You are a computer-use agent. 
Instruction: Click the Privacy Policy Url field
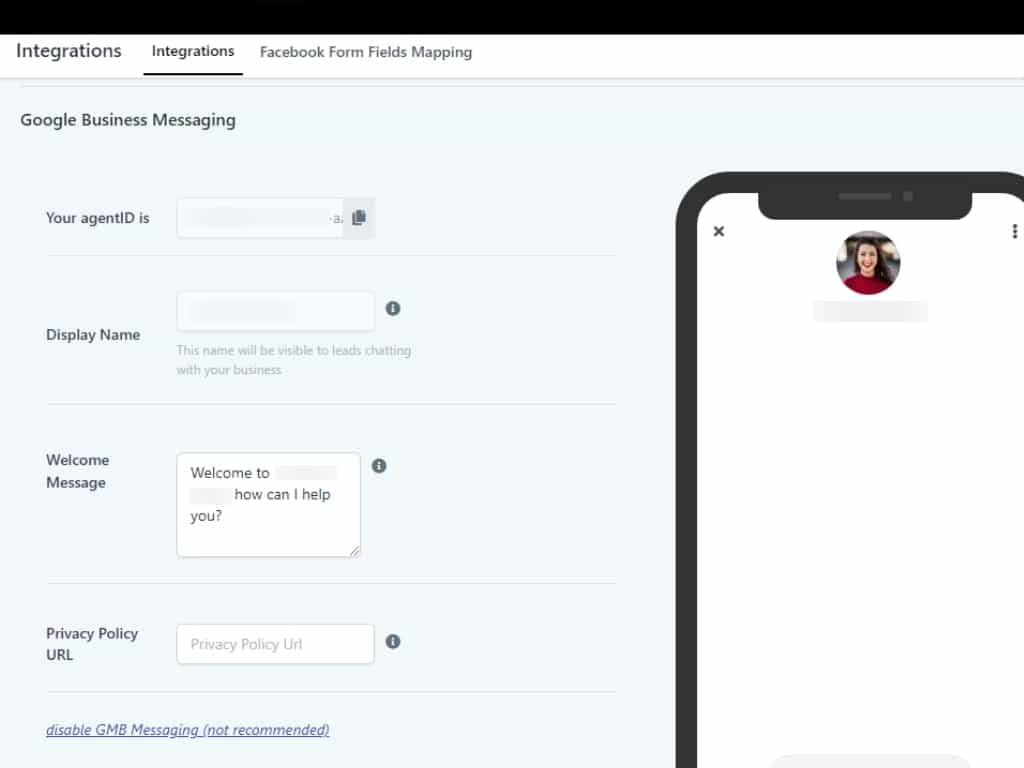click(275, 644)
